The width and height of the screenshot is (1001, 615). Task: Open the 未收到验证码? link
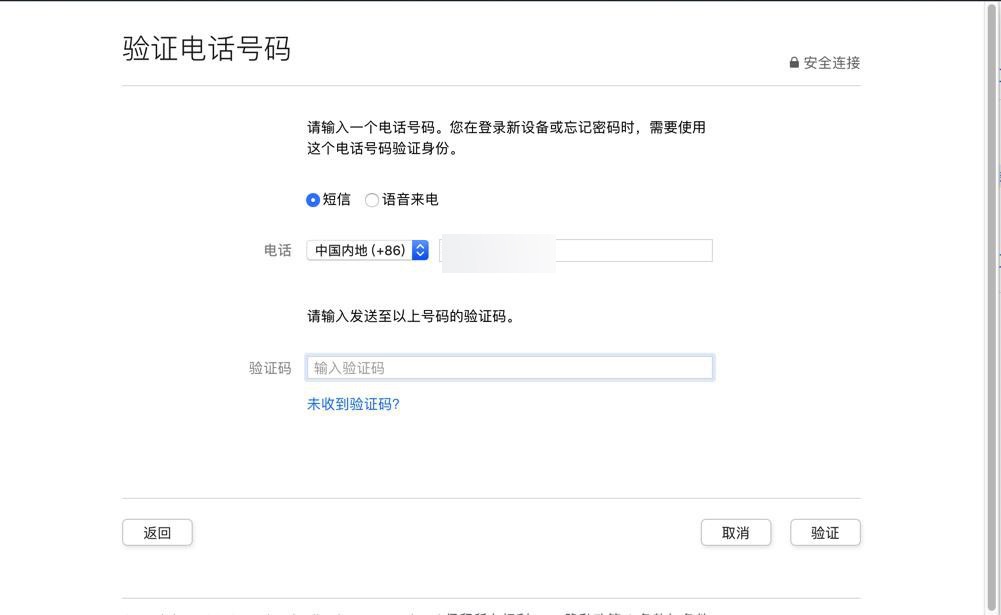click(x=353, y=404)
